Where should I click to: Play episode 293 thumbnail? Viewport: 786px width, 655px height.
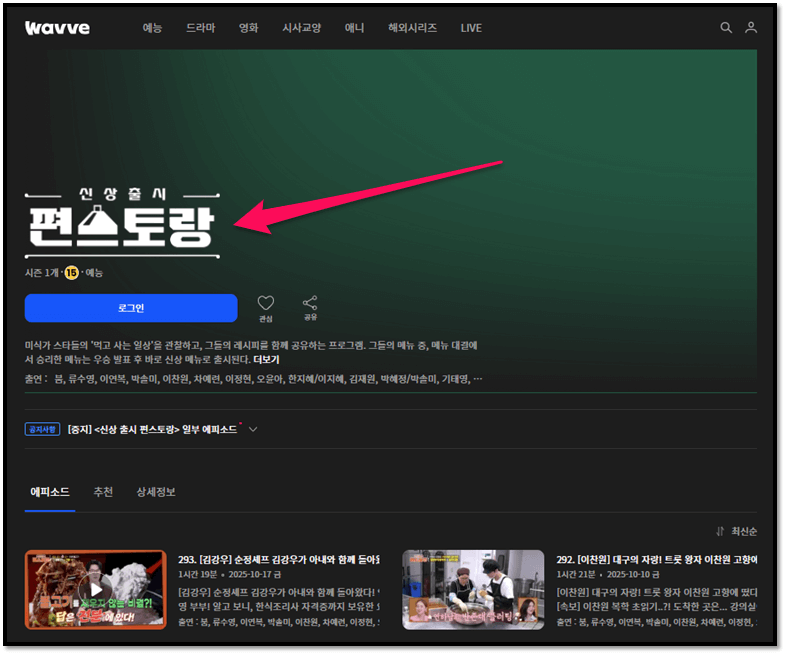[95, 589]
